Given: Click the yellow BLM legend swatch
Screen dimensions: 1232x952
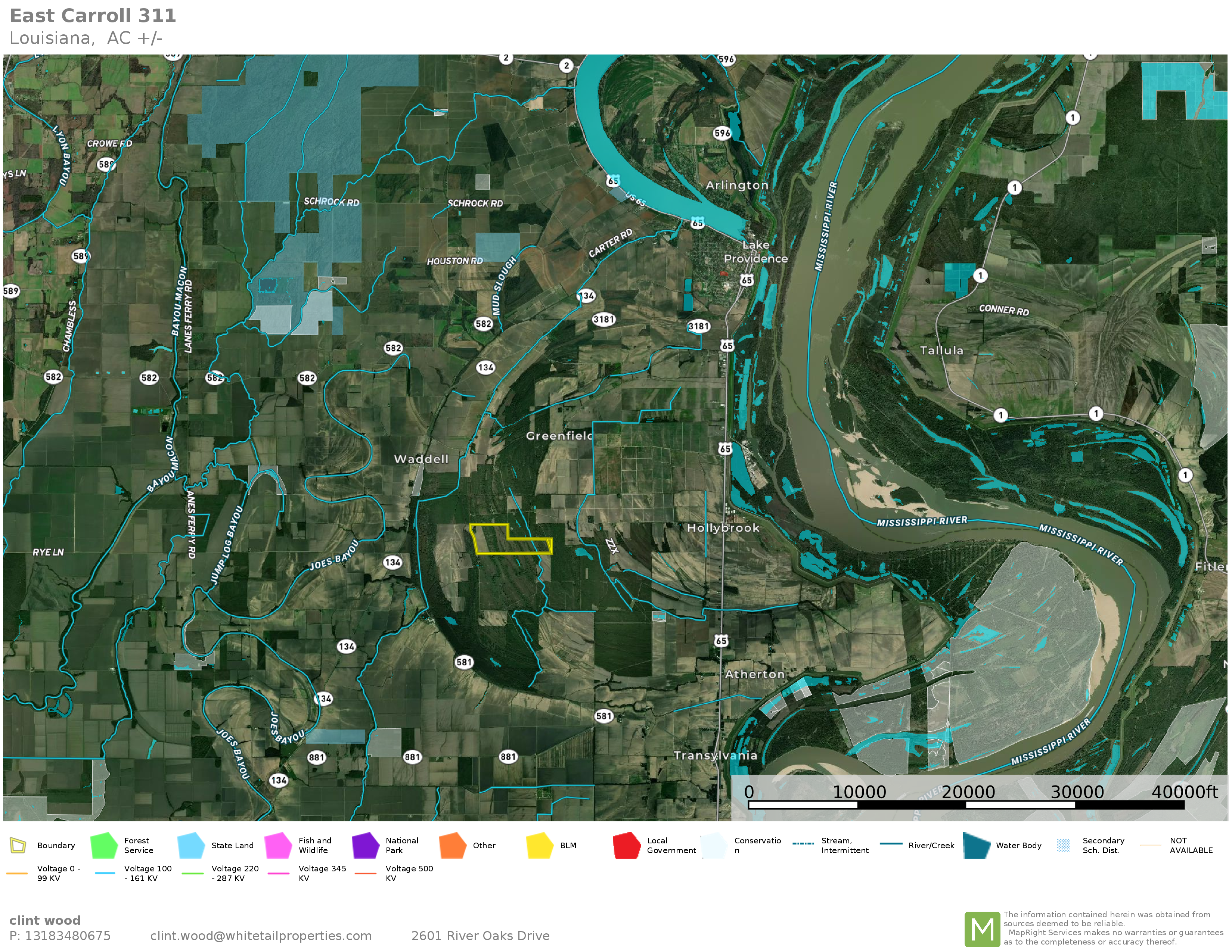Looking at the screenshot, I should tap(539, 845).
